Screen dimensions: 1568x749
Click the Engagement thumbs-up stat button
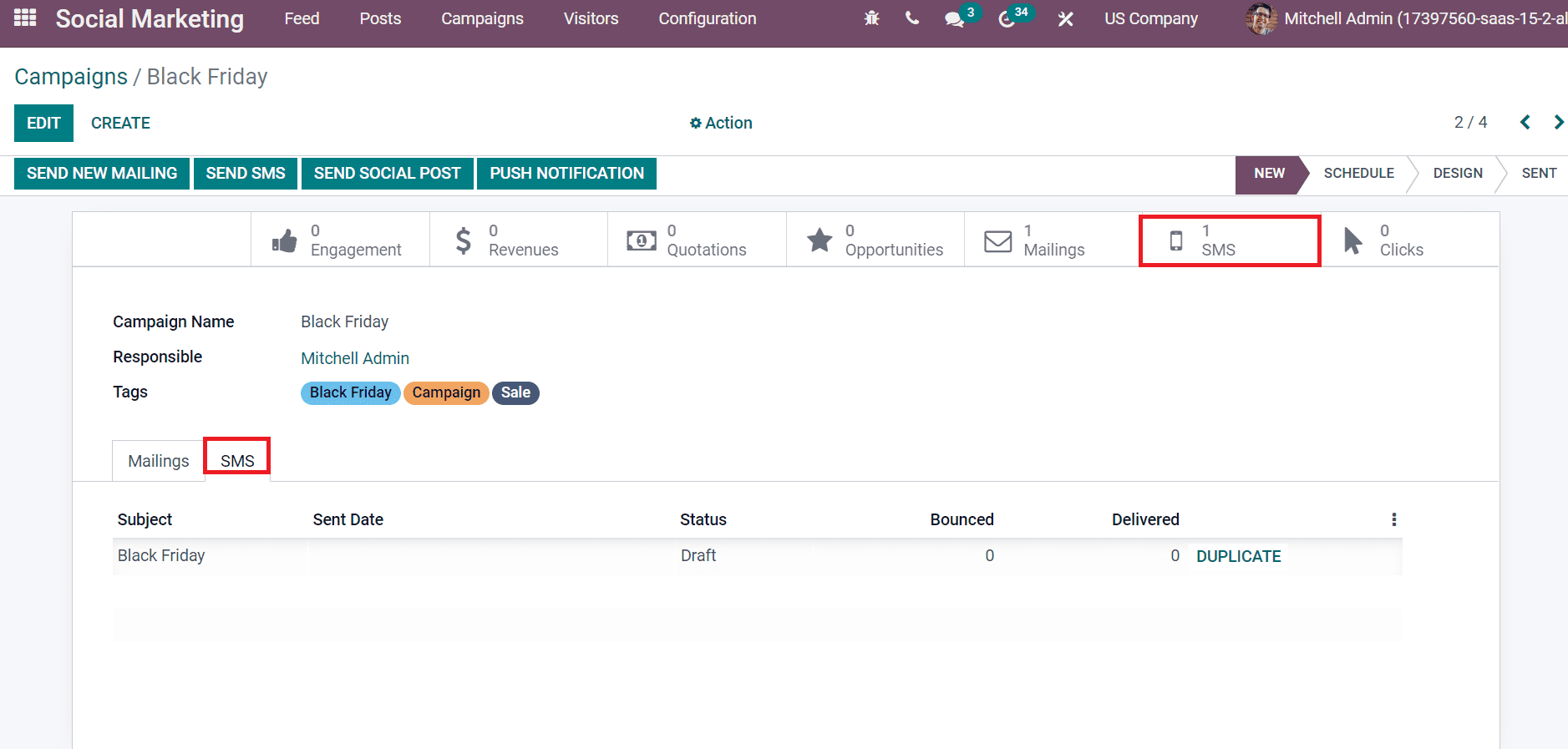(340, 240)
